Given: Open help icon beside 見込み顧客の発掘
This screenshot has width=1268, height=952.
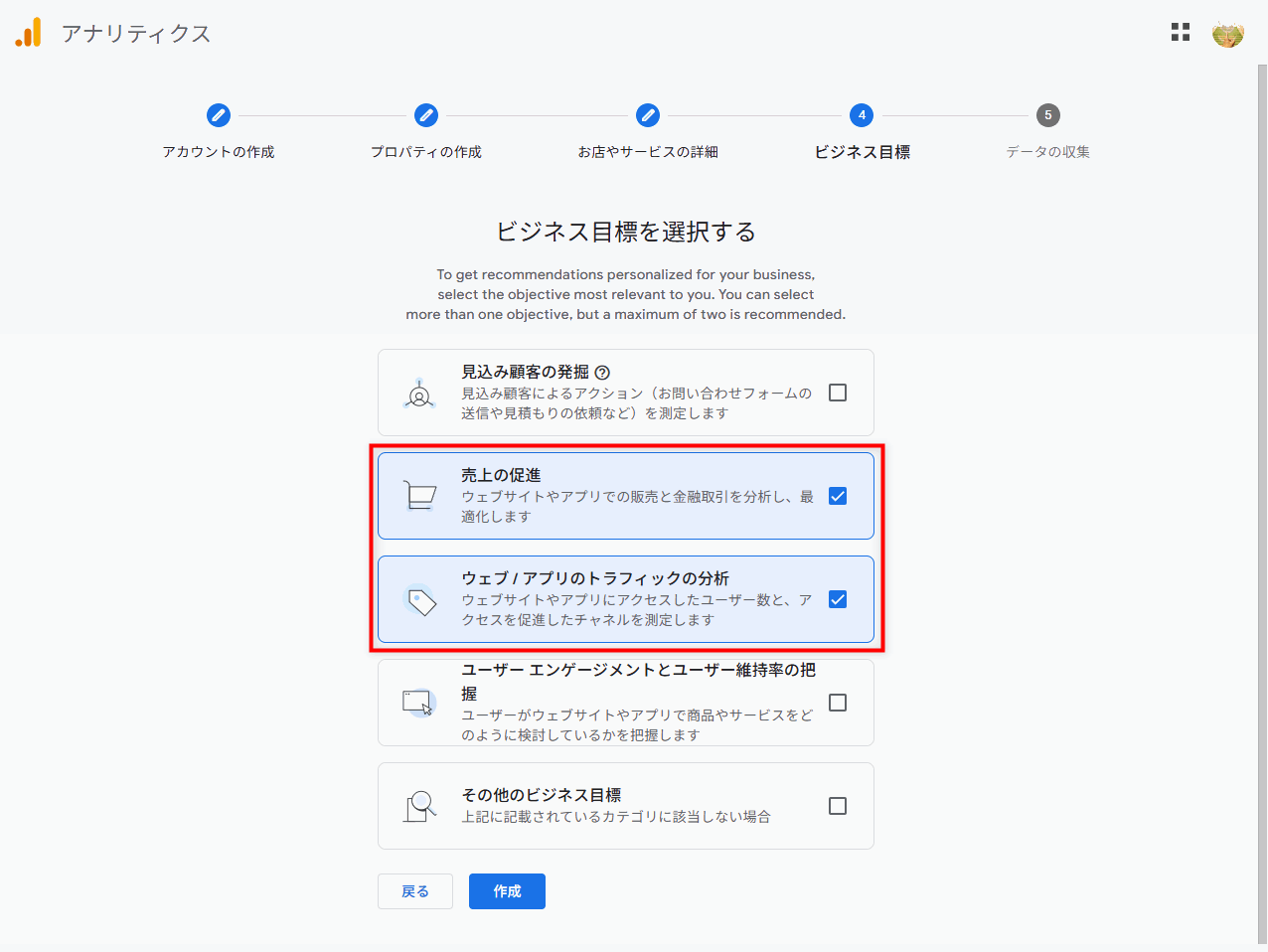Looking at the screenshot, I should tap(602, 373).
